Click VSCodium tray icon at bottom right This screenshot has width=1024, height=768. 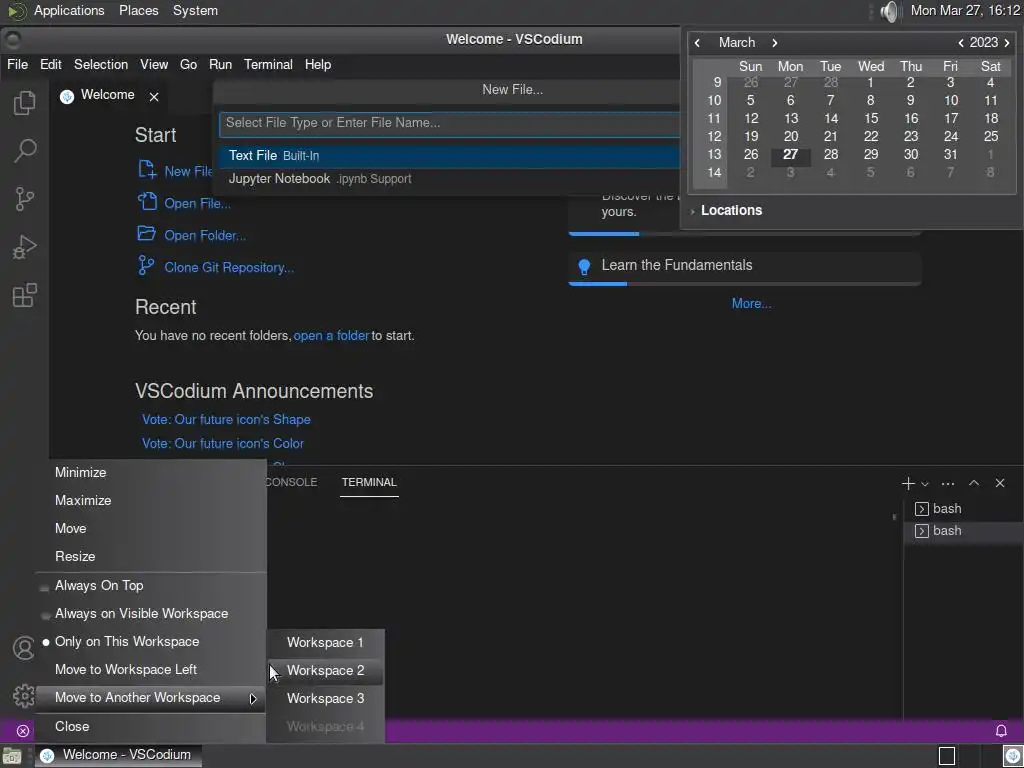(x=1013, y=756)
